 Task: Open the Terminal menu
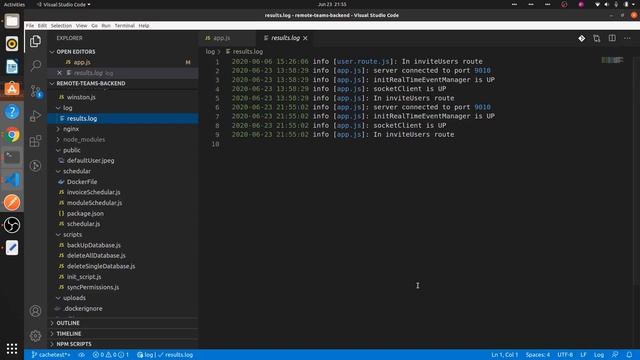click(x=124, y=25)
